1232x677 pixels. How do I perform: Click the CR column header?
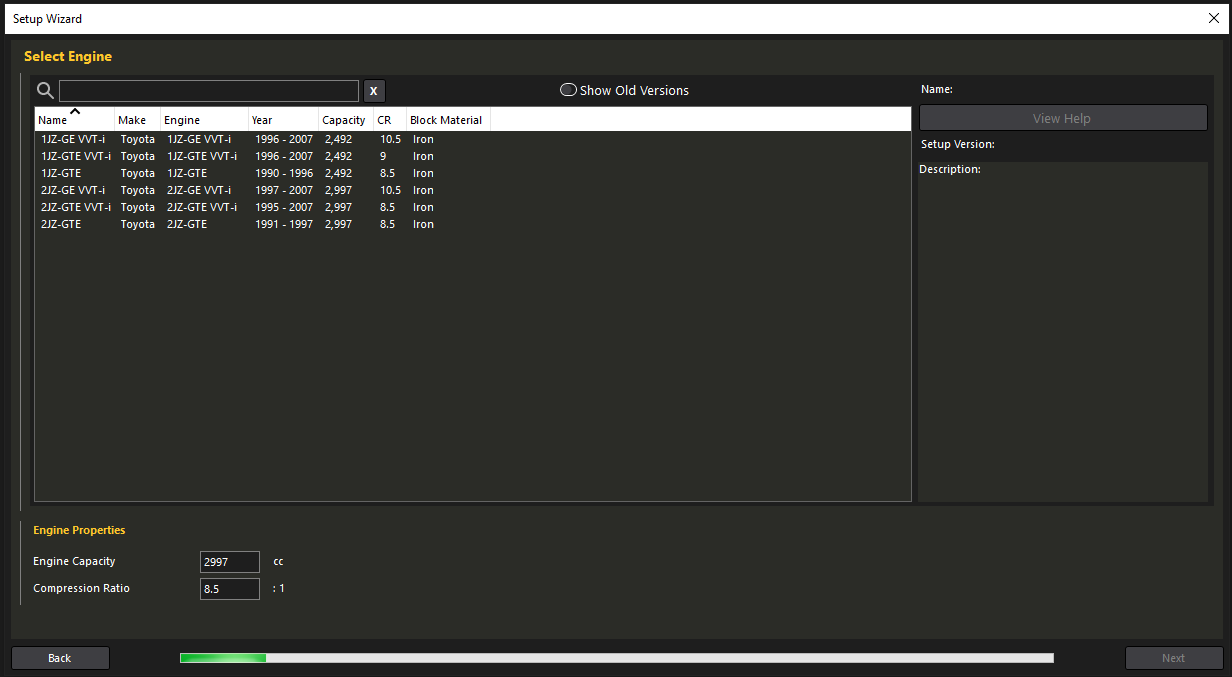[384, 120]
